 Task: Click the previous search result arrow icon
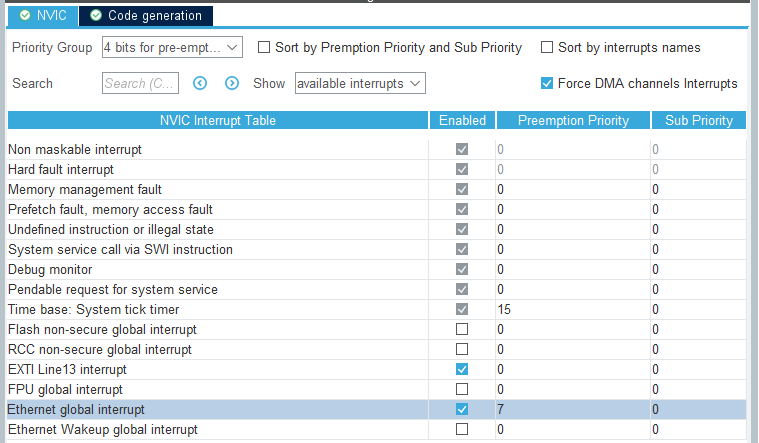coord(200,83)
